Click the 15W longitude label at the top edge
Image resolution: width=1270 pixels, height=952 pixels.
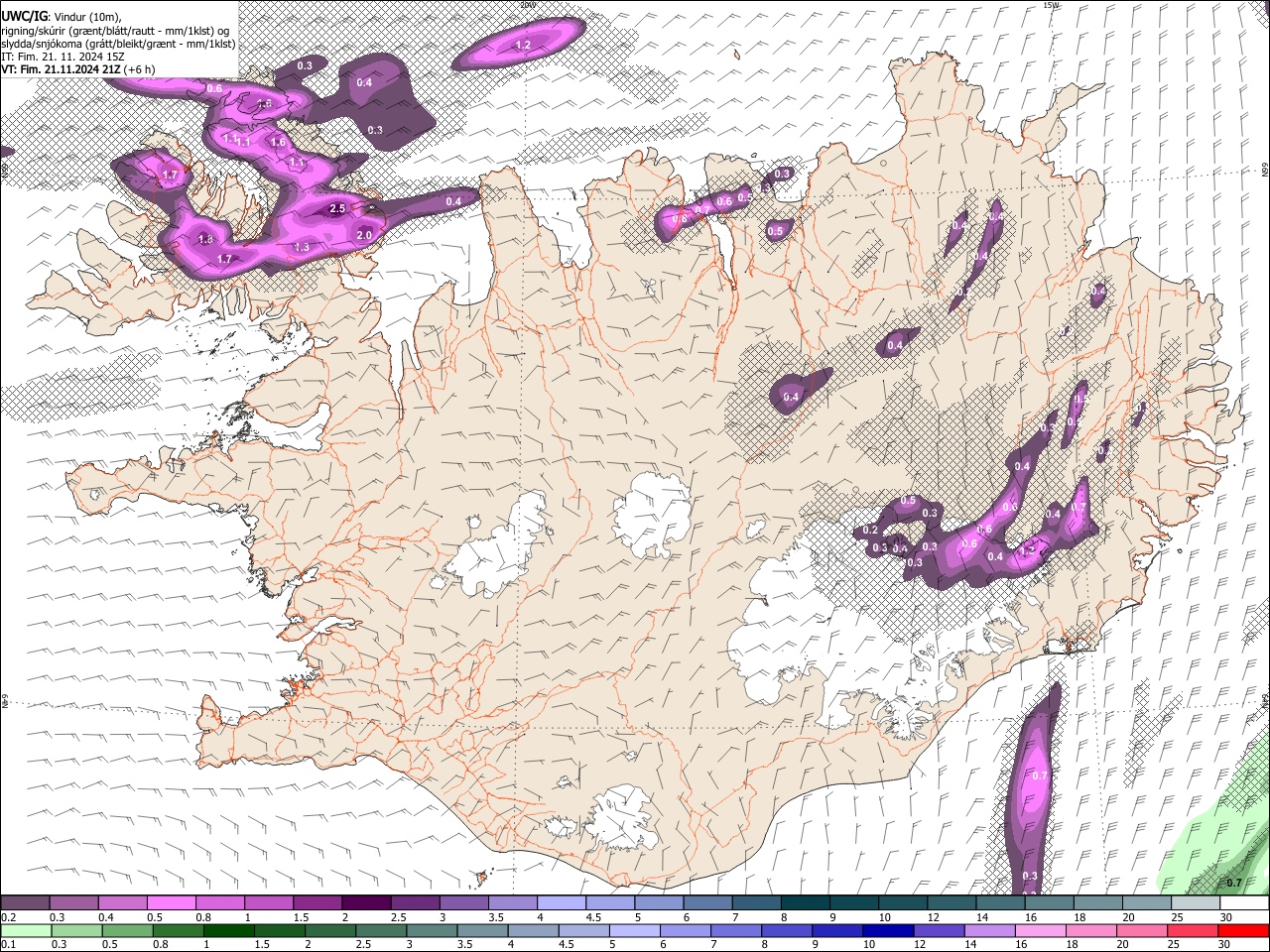tap(1052, 5)
